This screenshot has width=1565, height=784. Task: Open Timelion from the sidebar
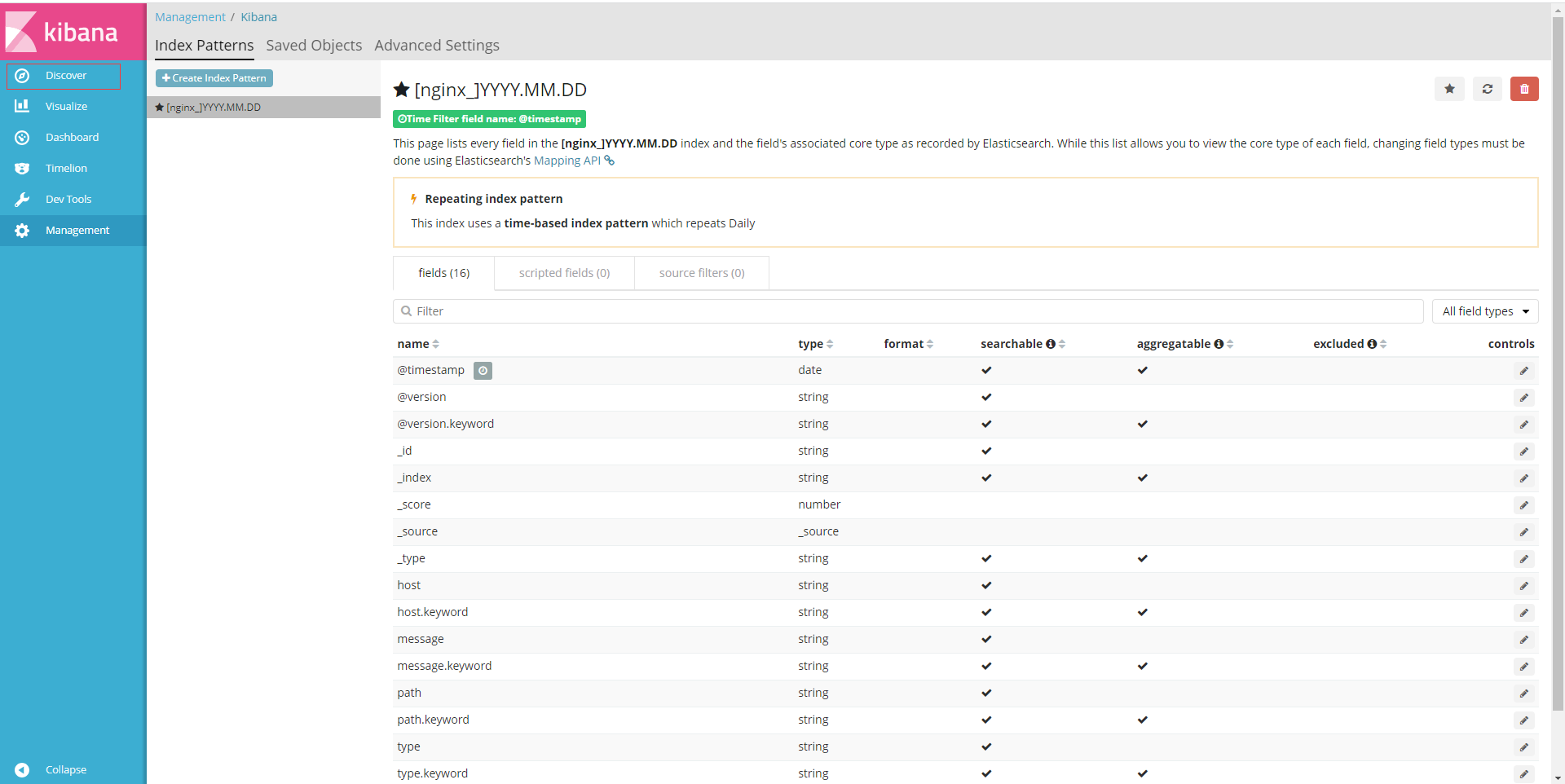pos(73,169)
